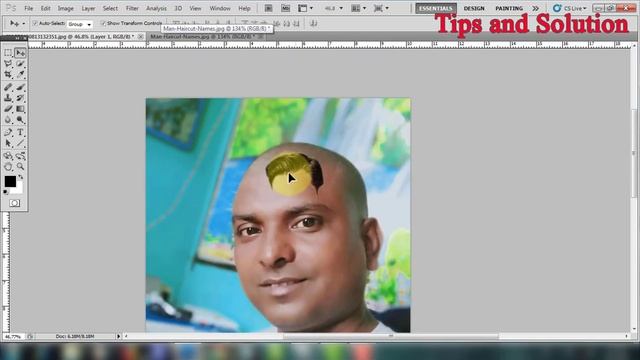
Task: Open the Select menu
Action: click(x=110, y=8)
